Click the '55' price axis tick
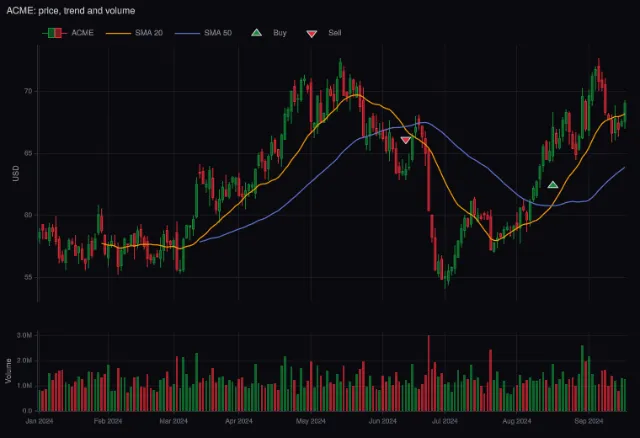Screen dimensions: 640x438 [x=28, y=277]
